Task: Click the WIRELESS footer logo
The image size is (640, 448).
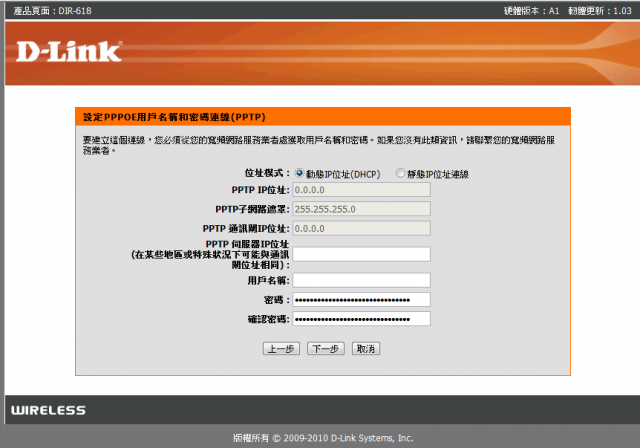Action: [x=48, y=410]
